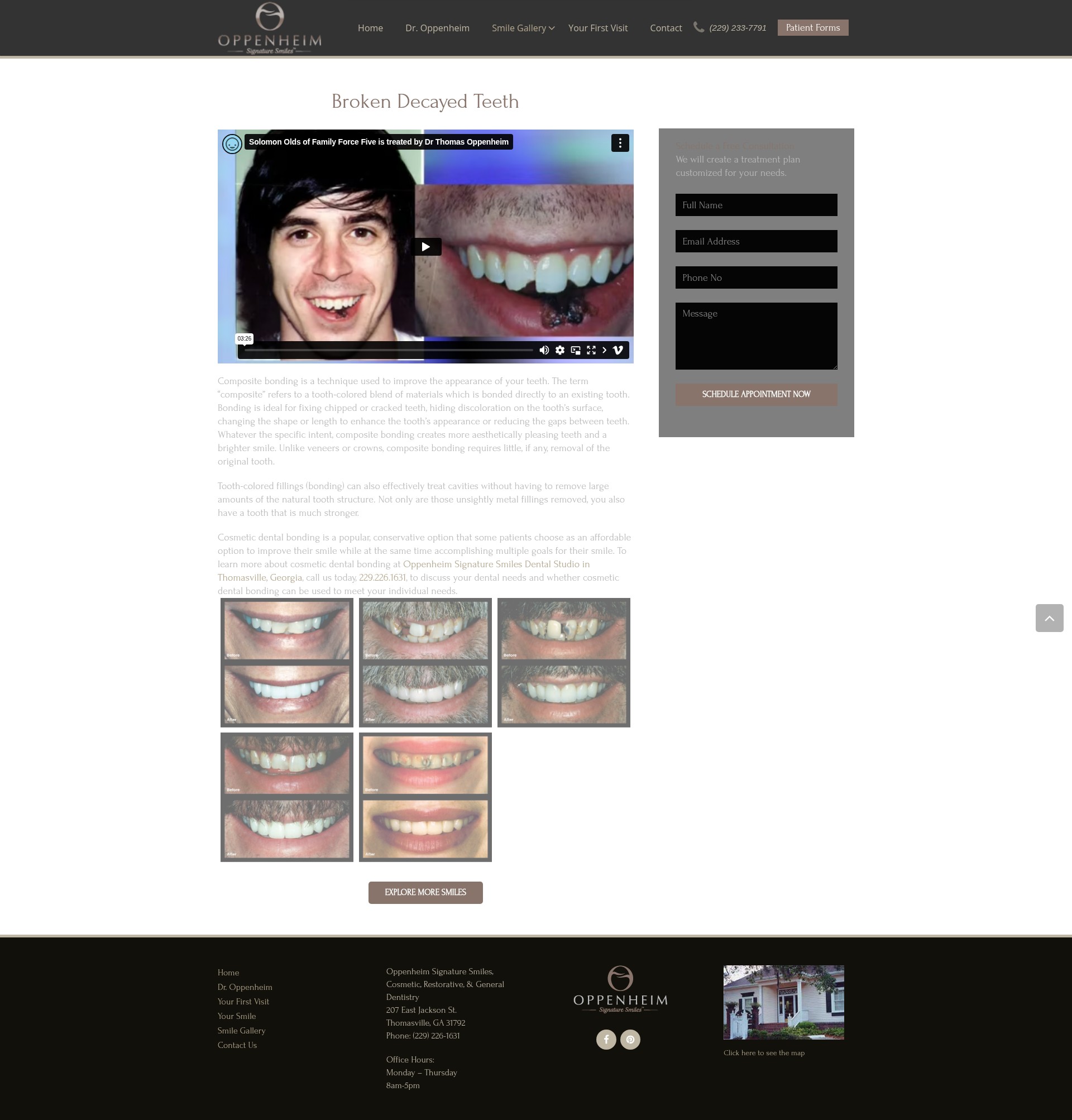The width and height of the screenshot is (1072, 1120).
Task: Open gray-beard man before-after smile thumbnail
Action: (x=425, y=662)
